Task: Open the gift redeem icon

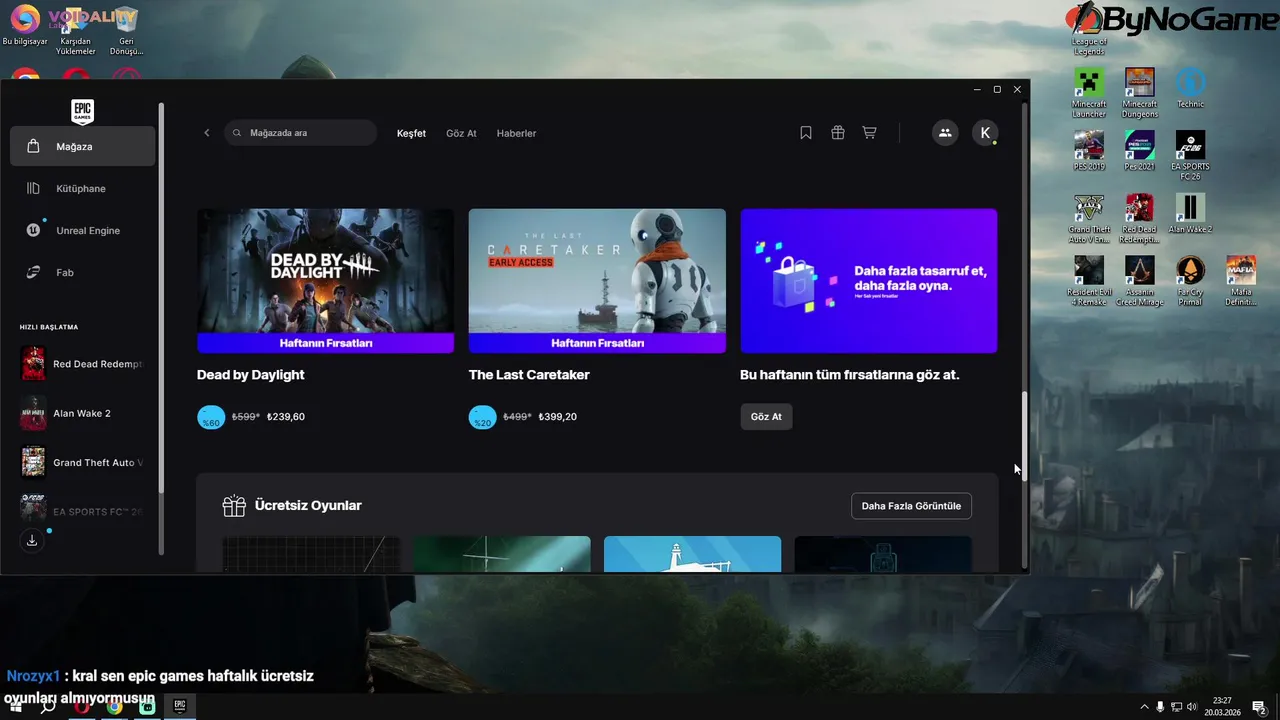Action: [838, 133]
